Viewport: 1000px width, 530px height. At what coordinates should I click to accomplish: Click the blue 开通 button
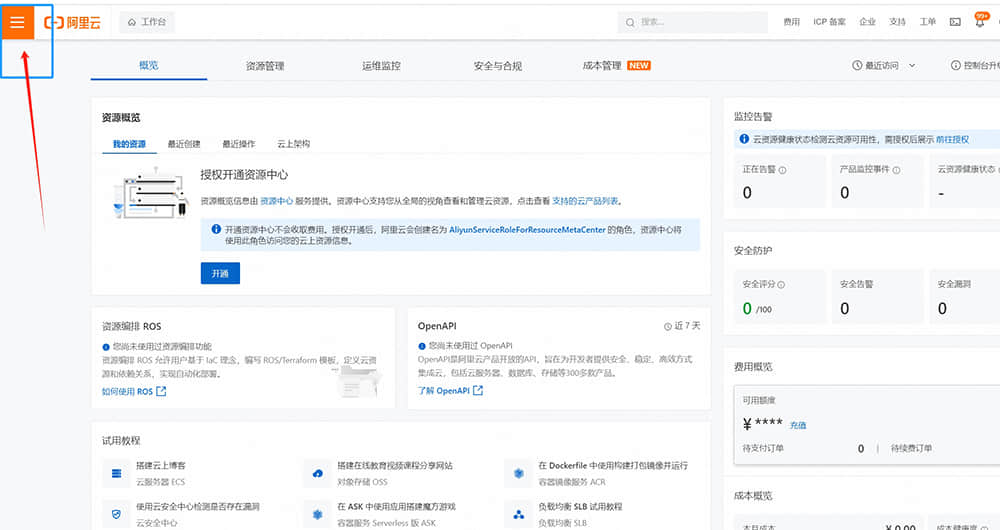pos(220,273)
